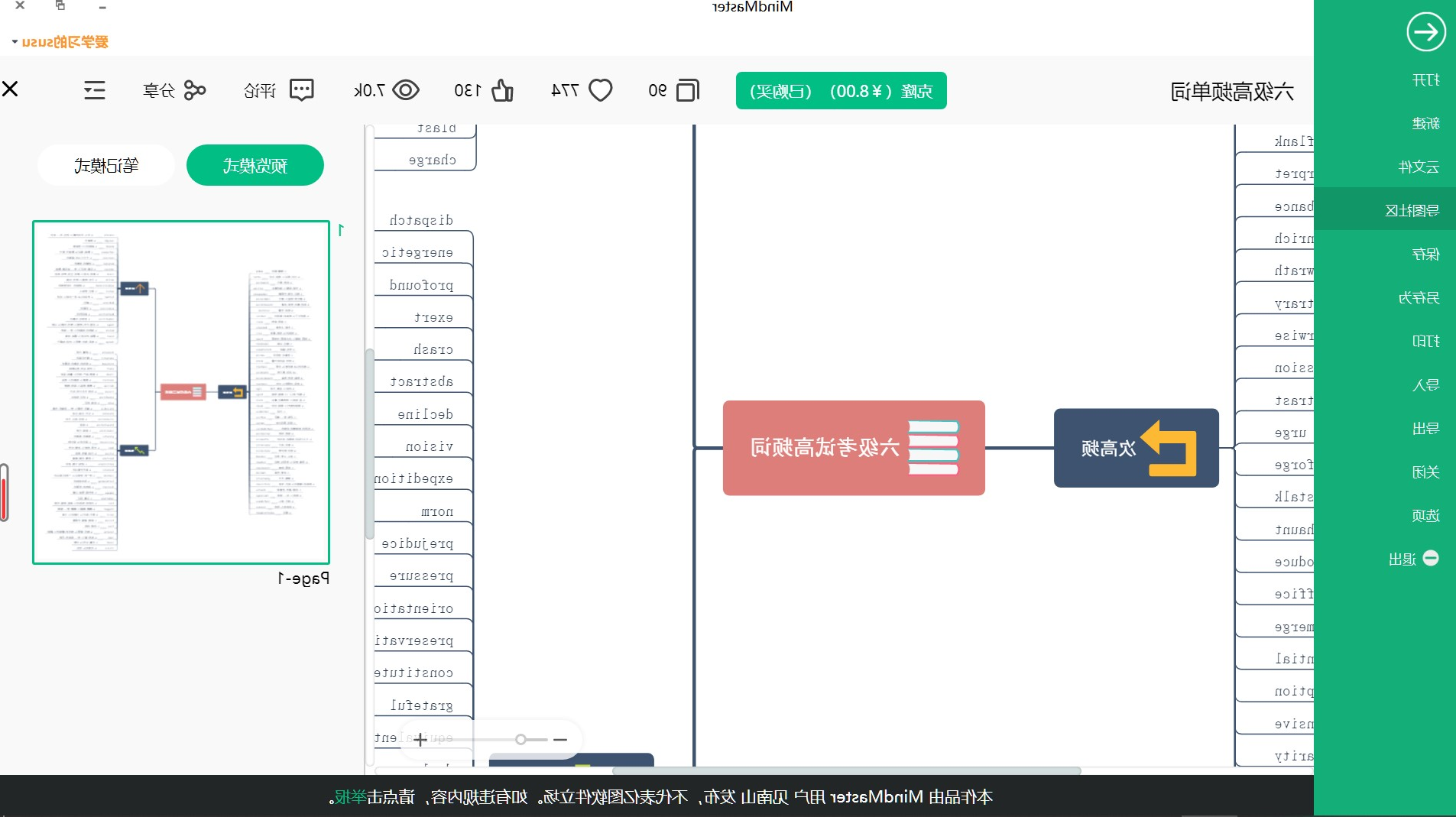Open the outline list icon
This screenshot has width=1456, height=817.
[x=95, y=91]
